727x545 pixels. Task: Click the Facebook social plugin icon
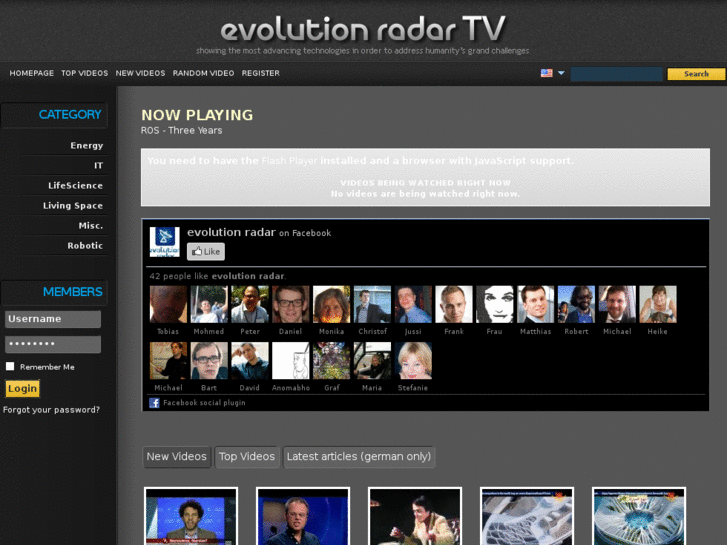(x=154, y=403)
